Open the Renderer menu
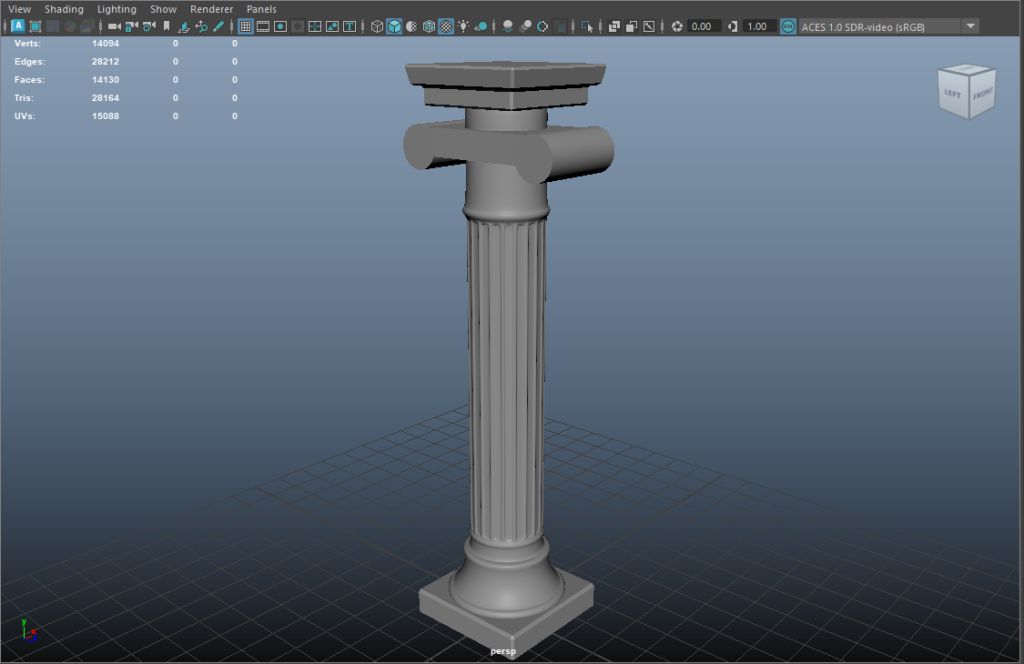 (x=211, y=9)
